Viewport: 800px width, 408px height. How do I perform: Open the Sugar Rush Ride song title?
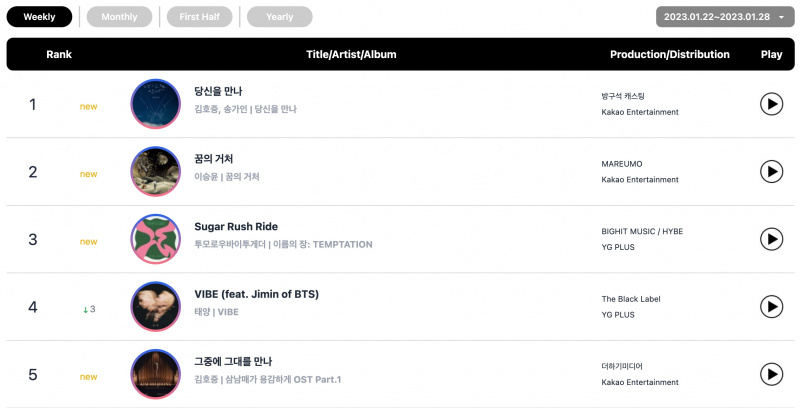tap(236, 226)
